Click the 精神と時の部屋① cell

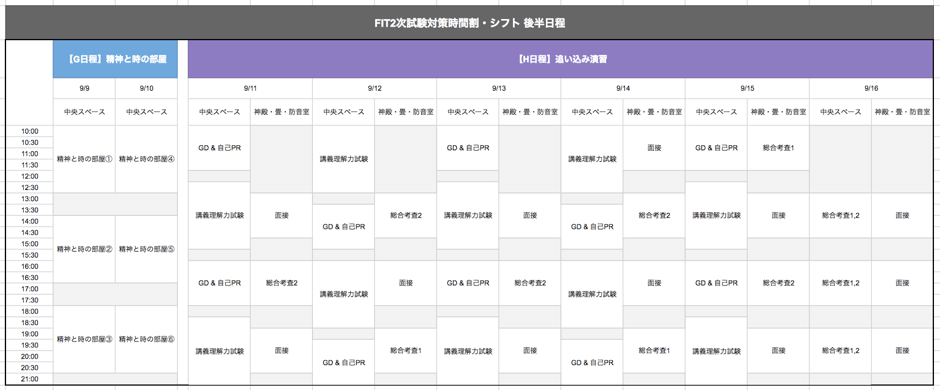84,159
